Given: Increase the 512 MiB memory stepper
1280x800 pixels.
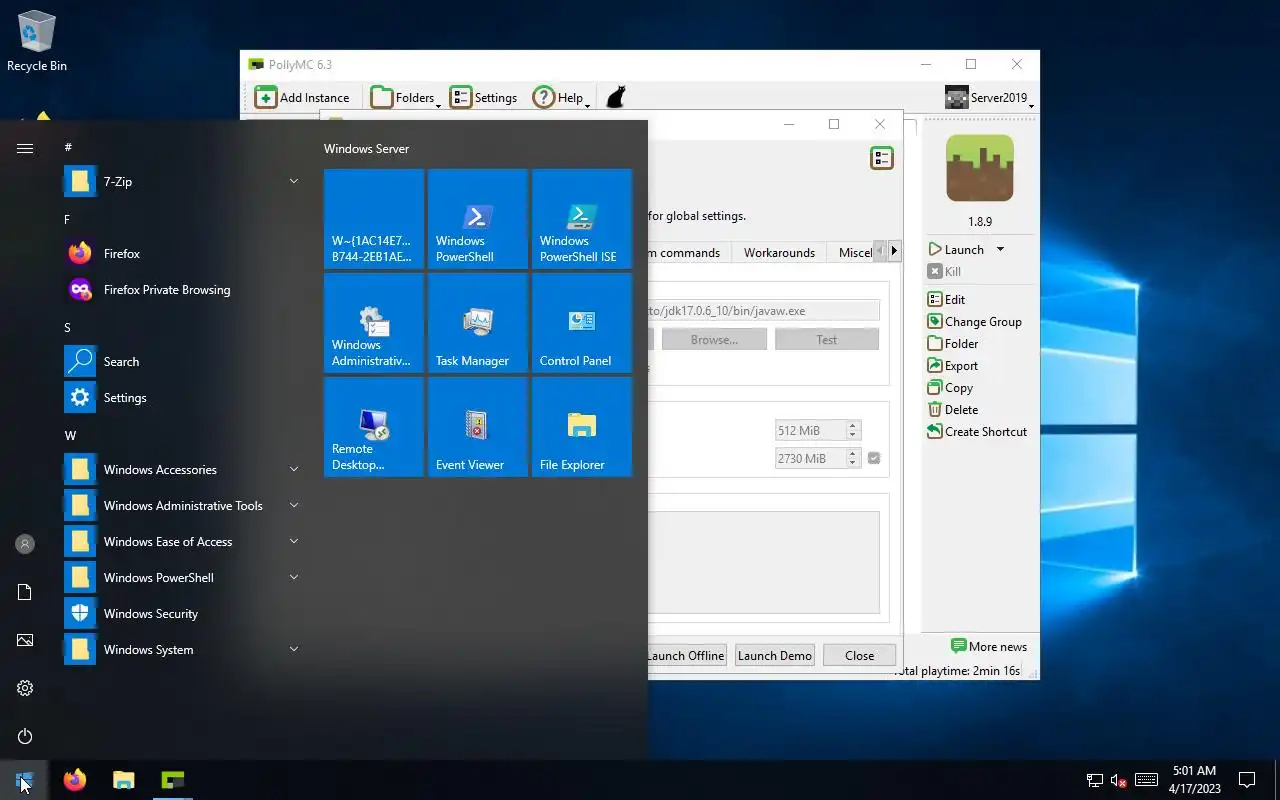Looking at the screenshot, I should [853, 426].
